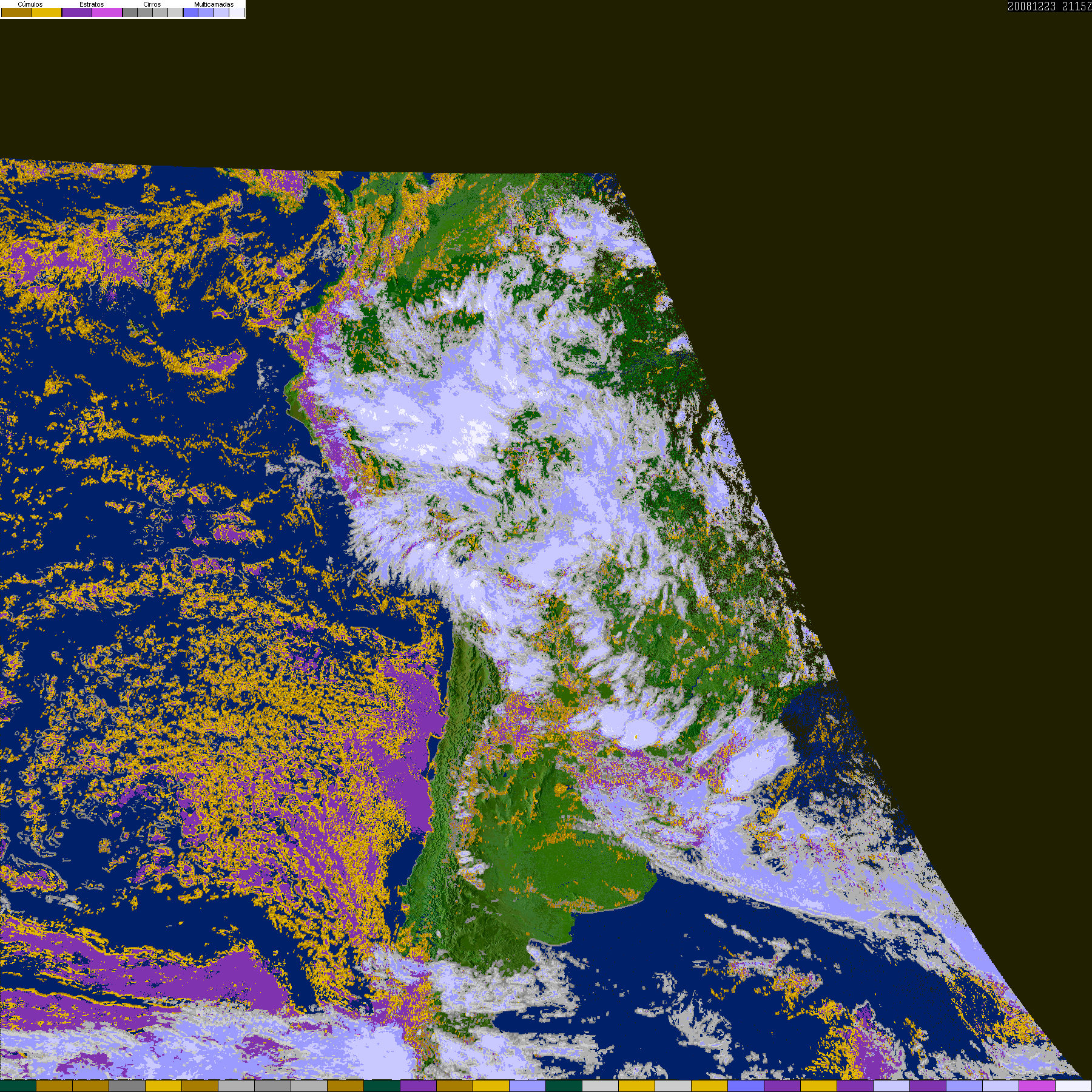Click the dark brown Cúmulos legend swatch
1092x1092 pixels.
(16, 12)
